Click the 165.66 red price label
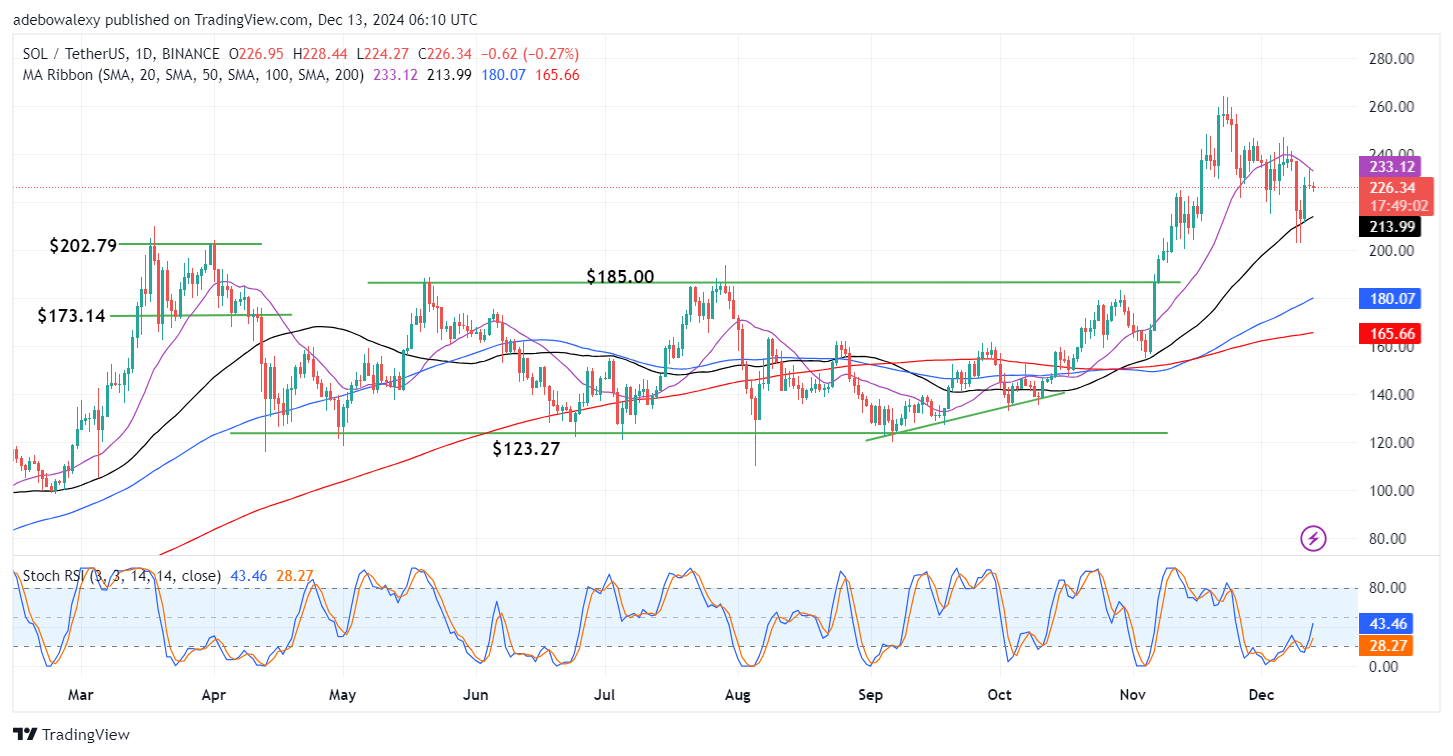This screenshot has height=756, width=1453. coord(1392,333)
